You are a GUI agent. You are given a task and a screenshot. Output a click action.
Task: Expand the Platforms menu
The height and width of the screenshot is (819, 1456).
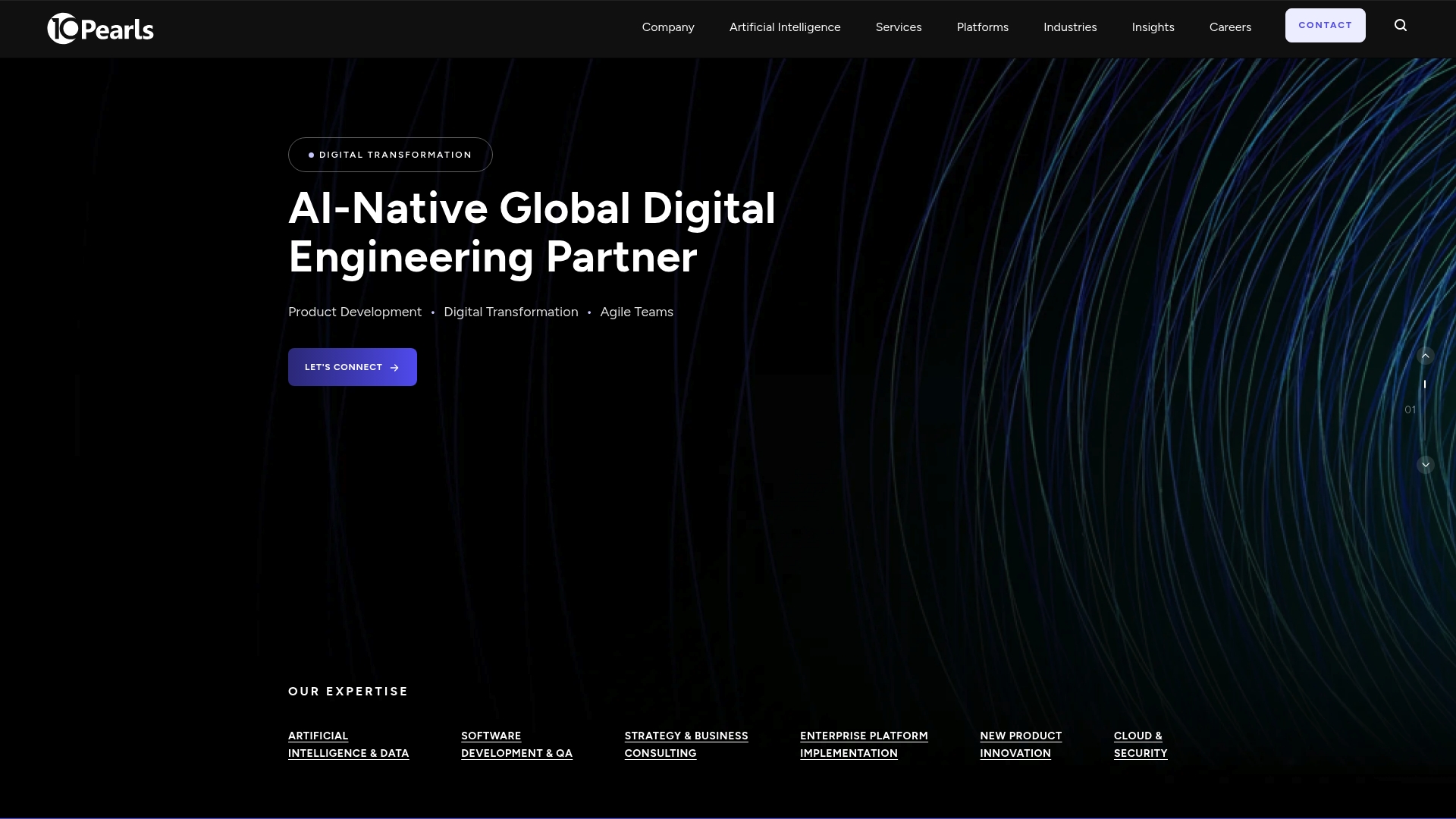tap(983, 27)
